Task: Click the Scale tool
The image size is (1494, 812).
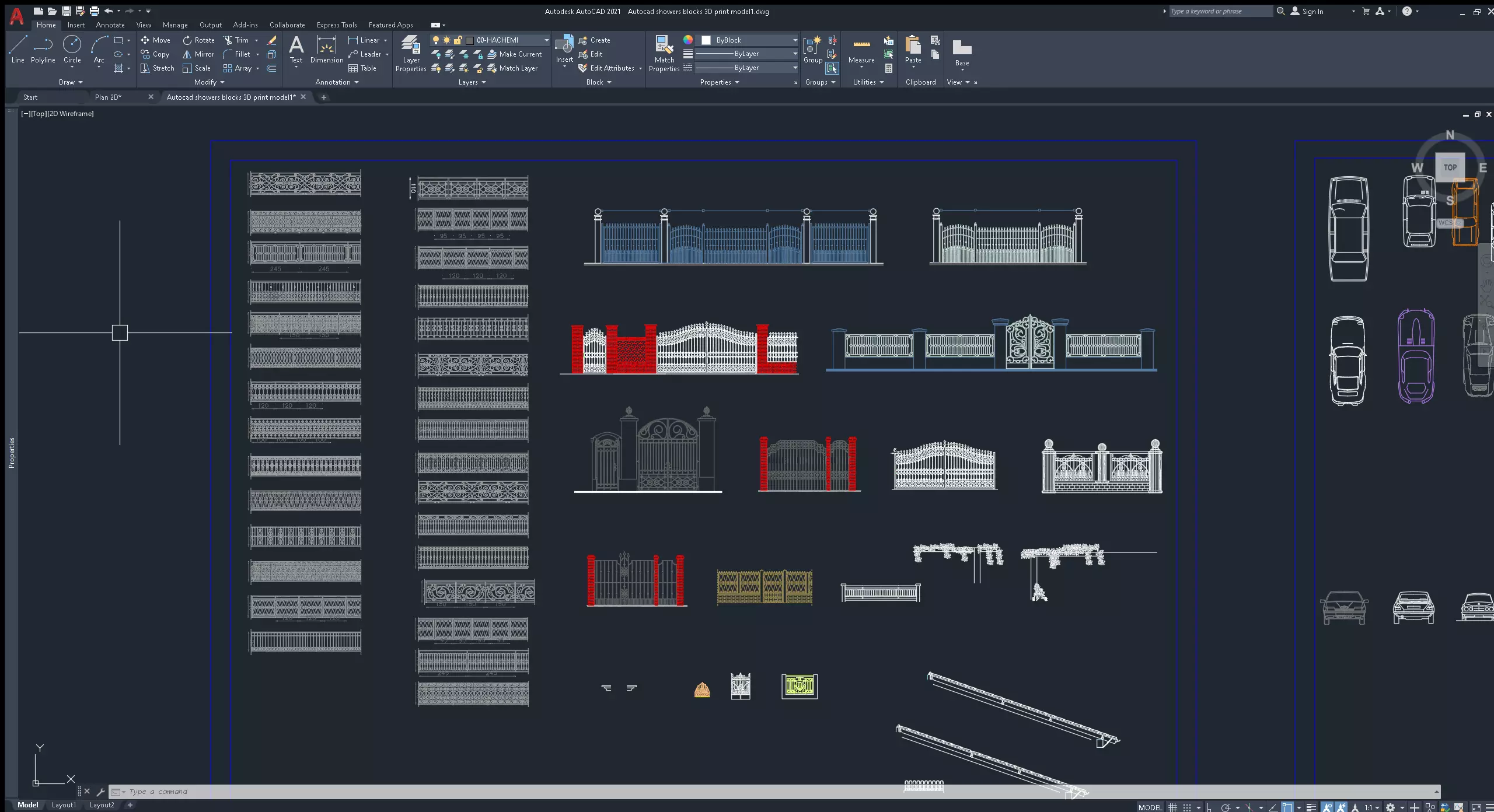Action: [x=197, y=68]
